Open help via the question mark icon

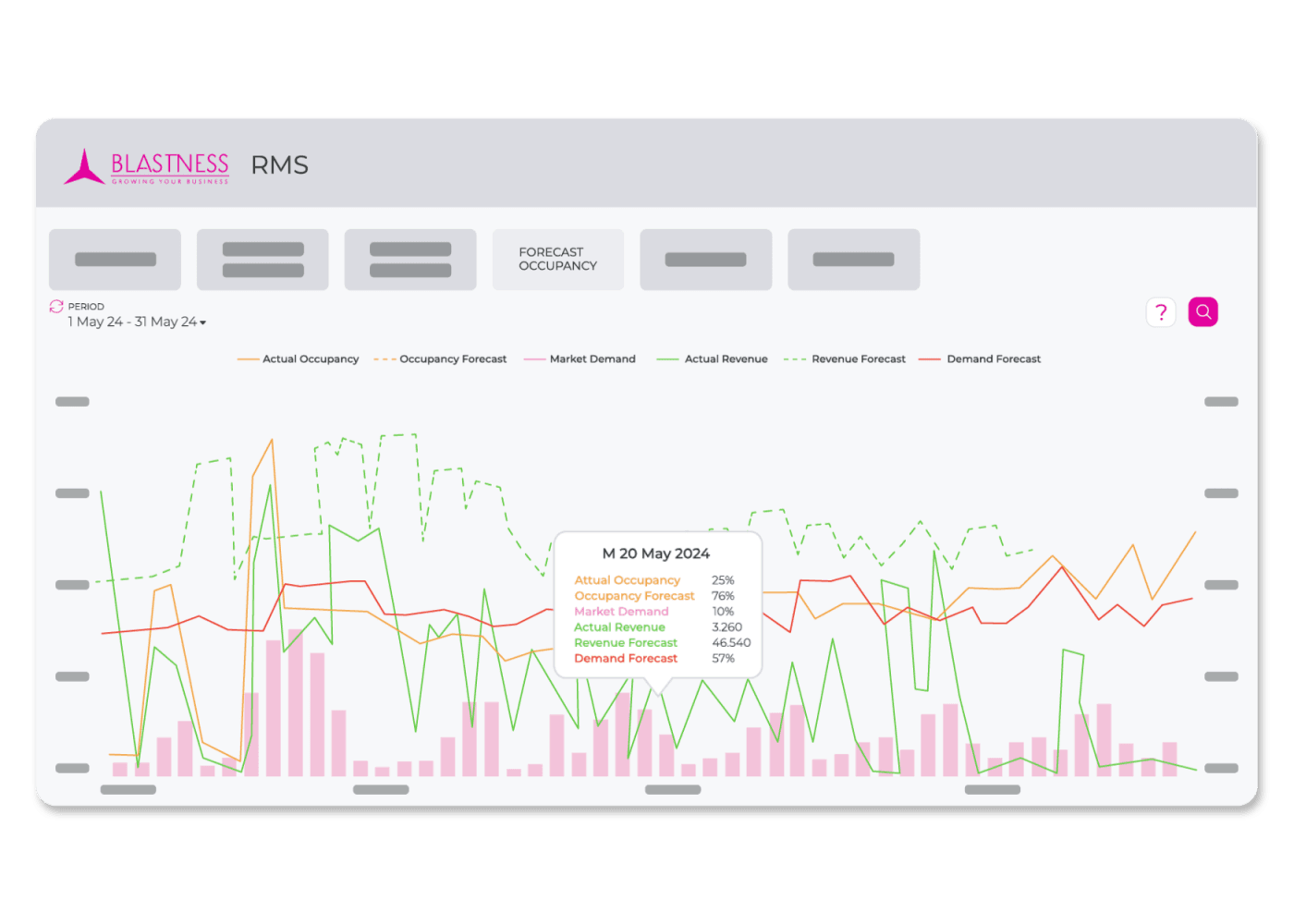click(1161, 312)
